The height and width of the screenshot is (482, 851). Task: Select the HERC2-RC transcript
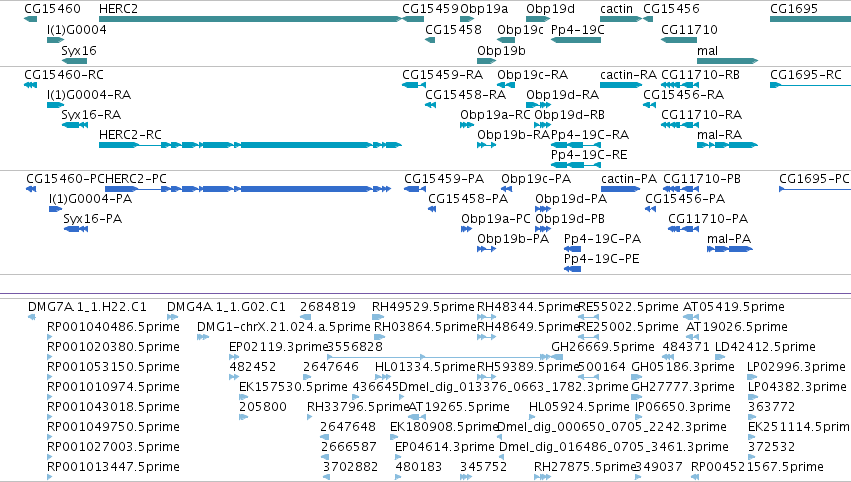click(250, 145)
